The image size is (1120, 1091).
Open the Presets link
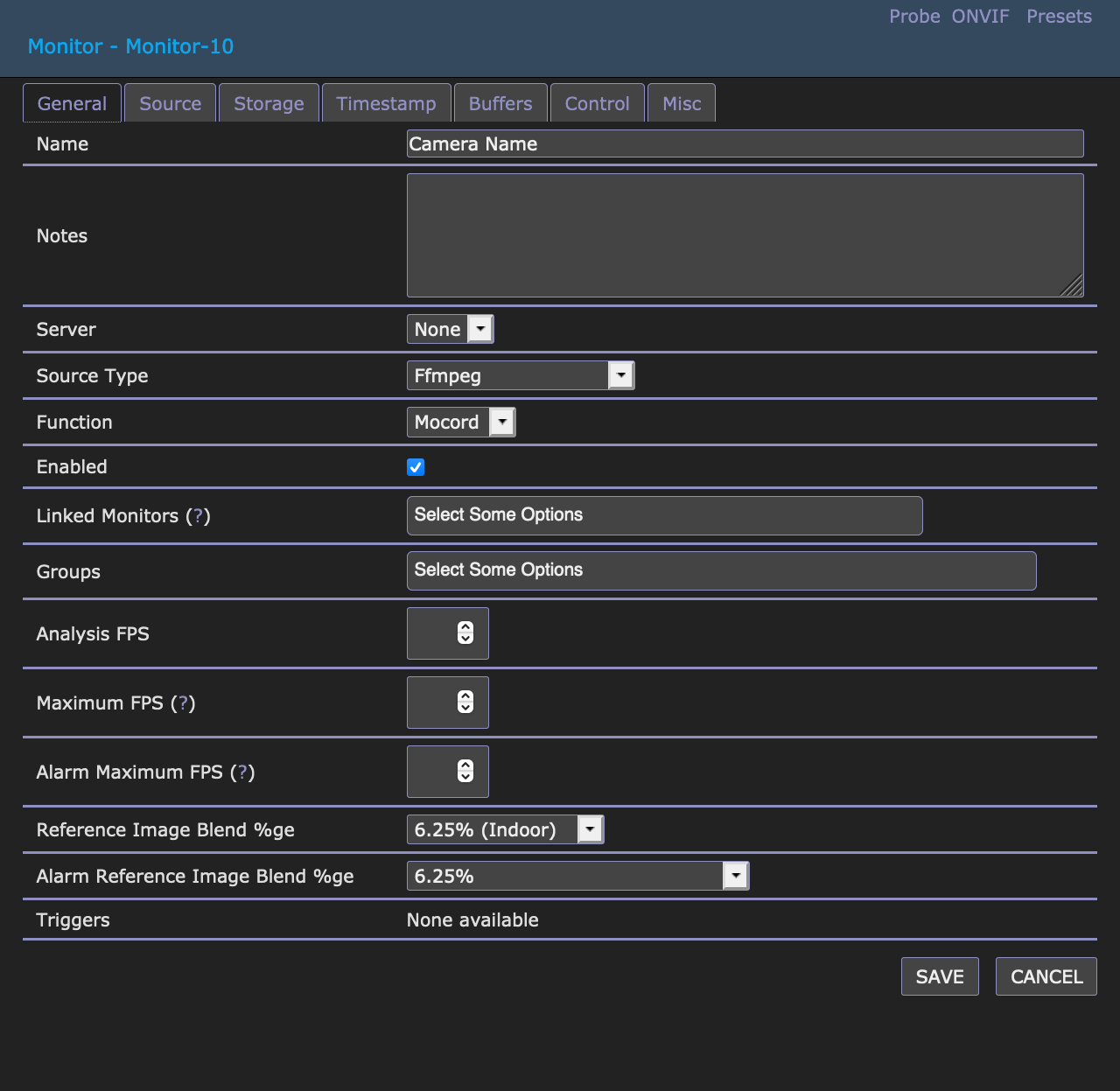pyautogui.click(x=1059, y=16)
